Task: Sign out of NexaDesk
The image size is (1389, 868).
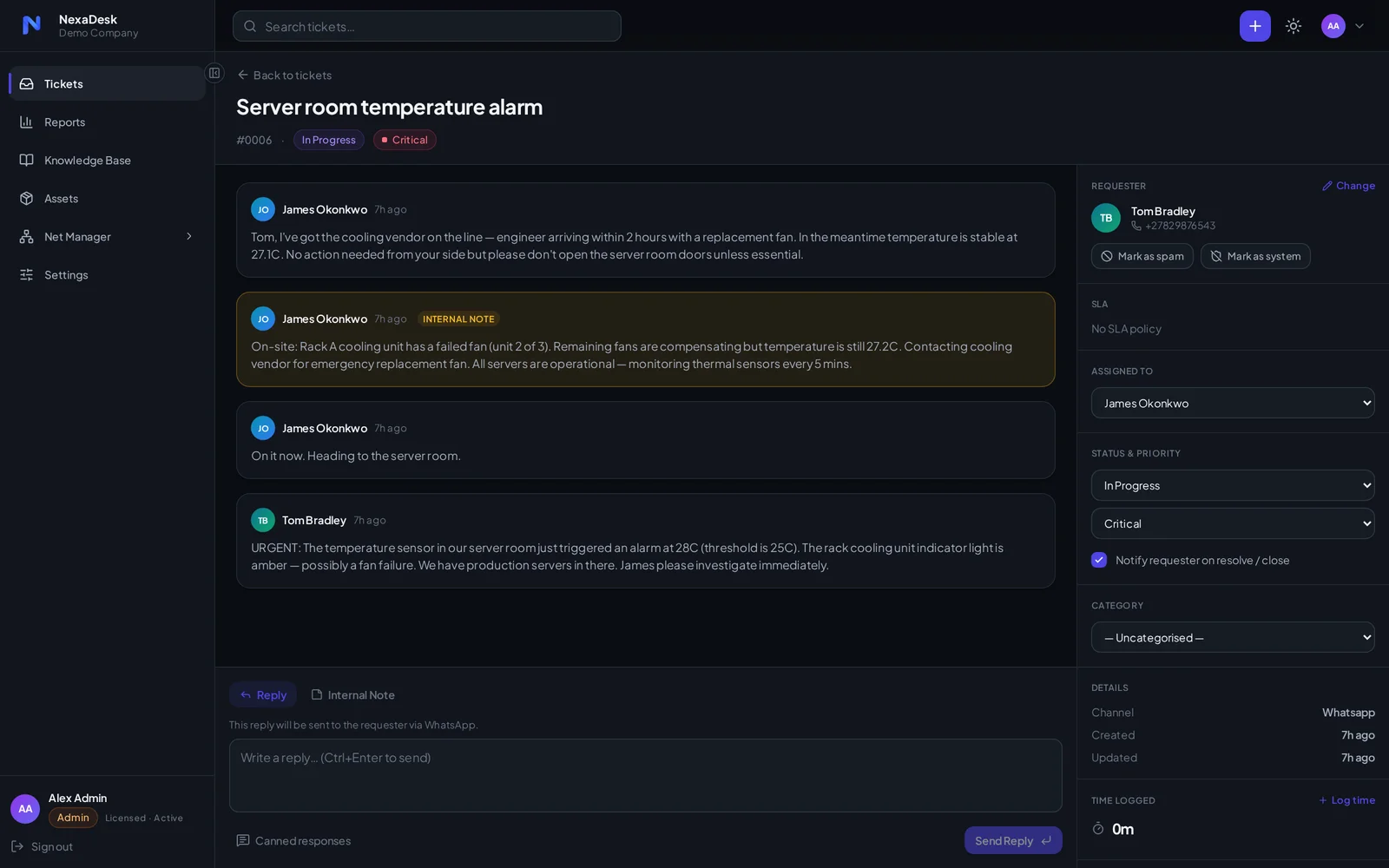Action: click(42, 846)
